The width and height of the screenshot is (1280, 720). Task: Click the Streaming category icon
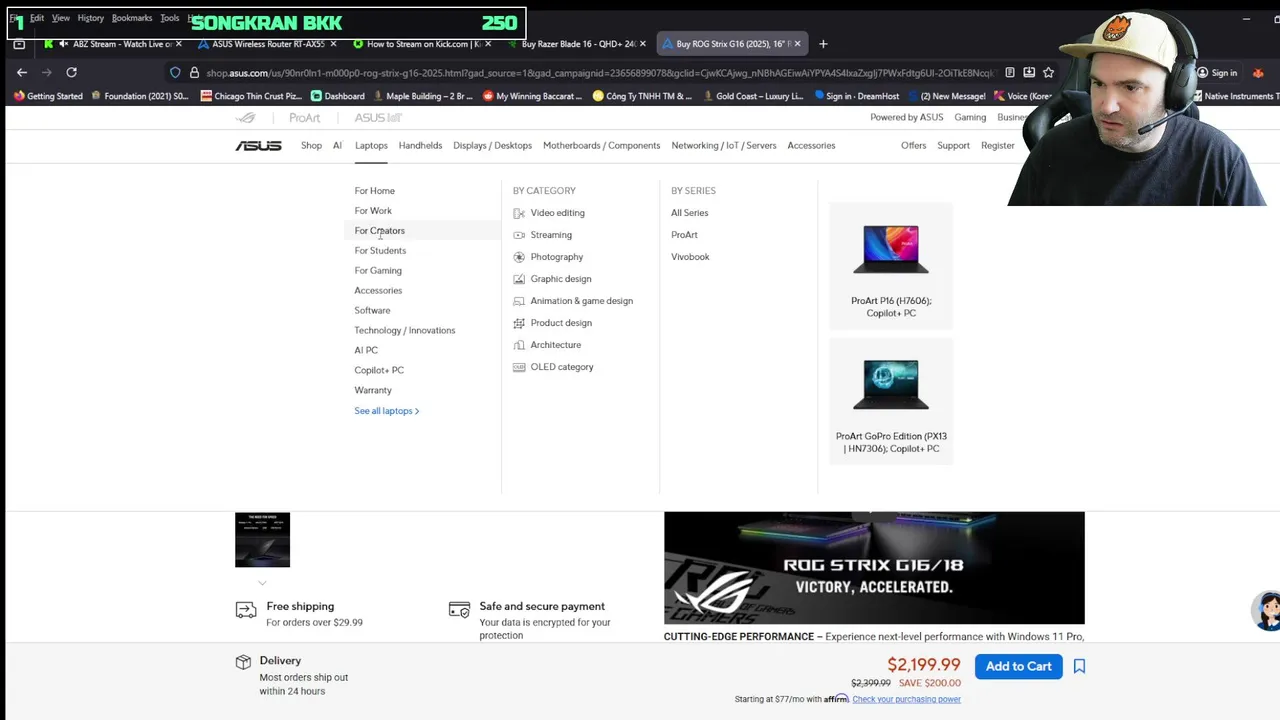(519, 235)
